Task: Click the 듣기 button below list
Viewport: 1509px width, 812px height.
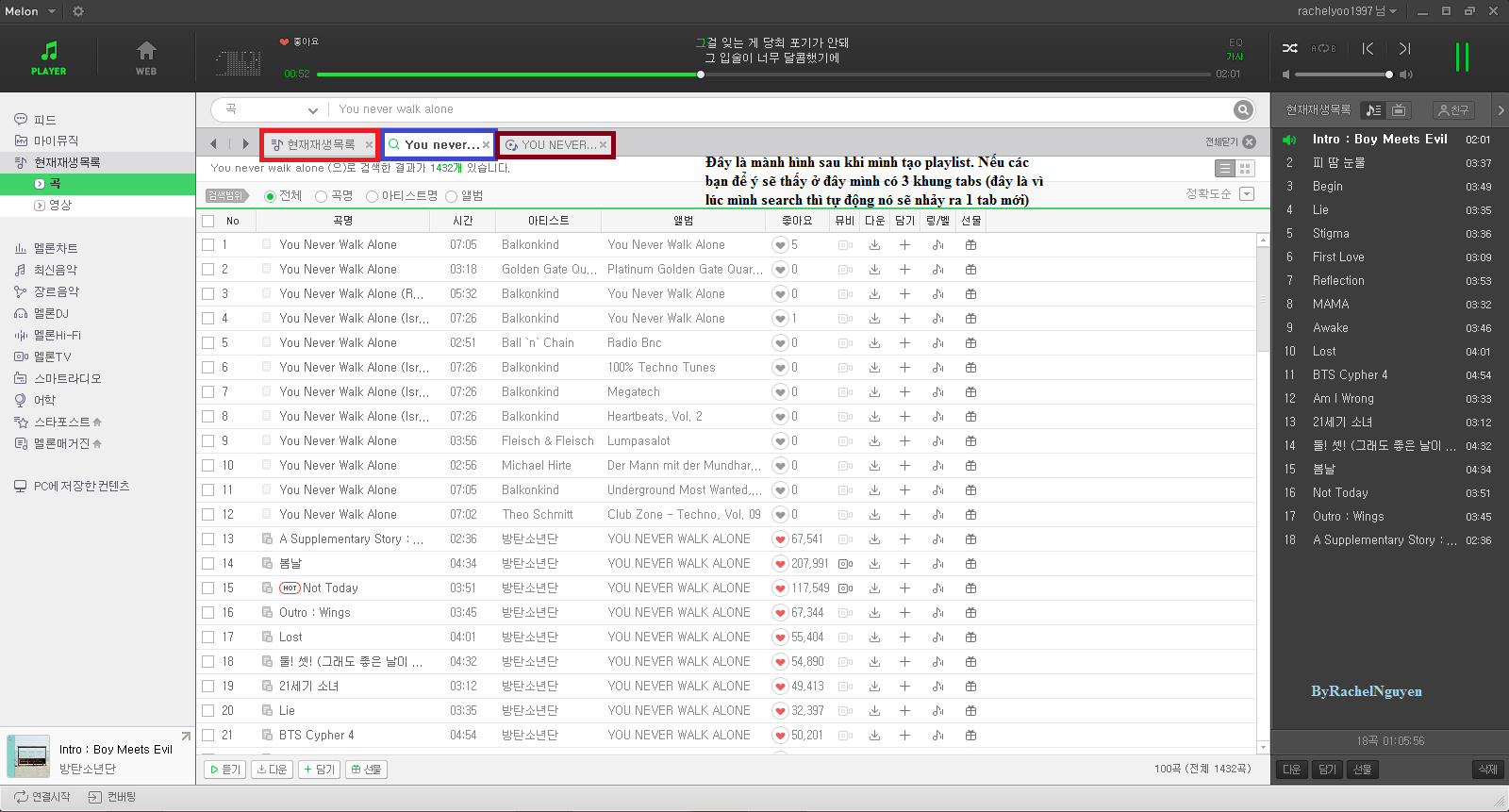Action: coord(225,770)
